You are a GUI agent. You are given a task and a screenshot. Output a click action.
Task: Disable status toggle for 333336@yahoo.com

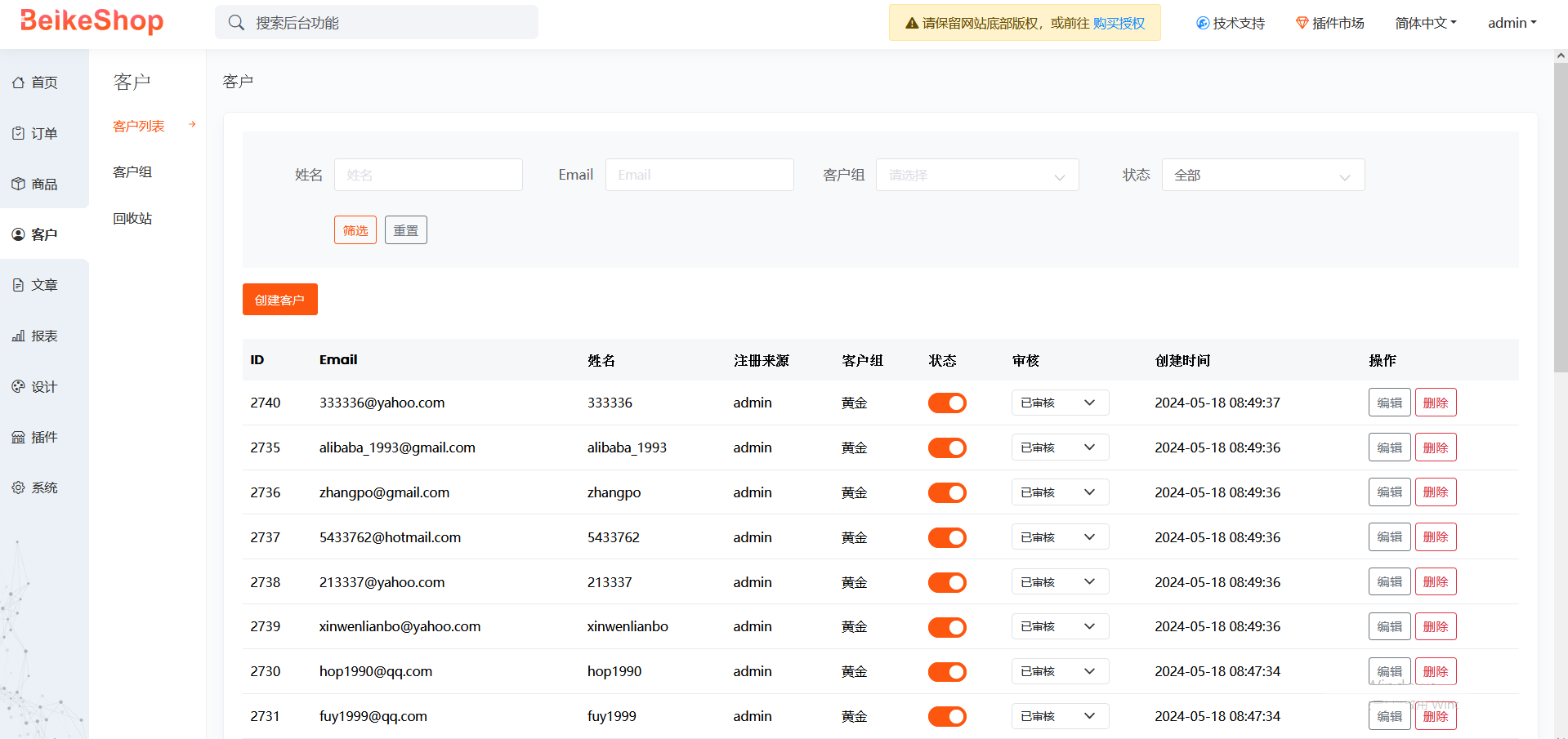tap(947, 403)
